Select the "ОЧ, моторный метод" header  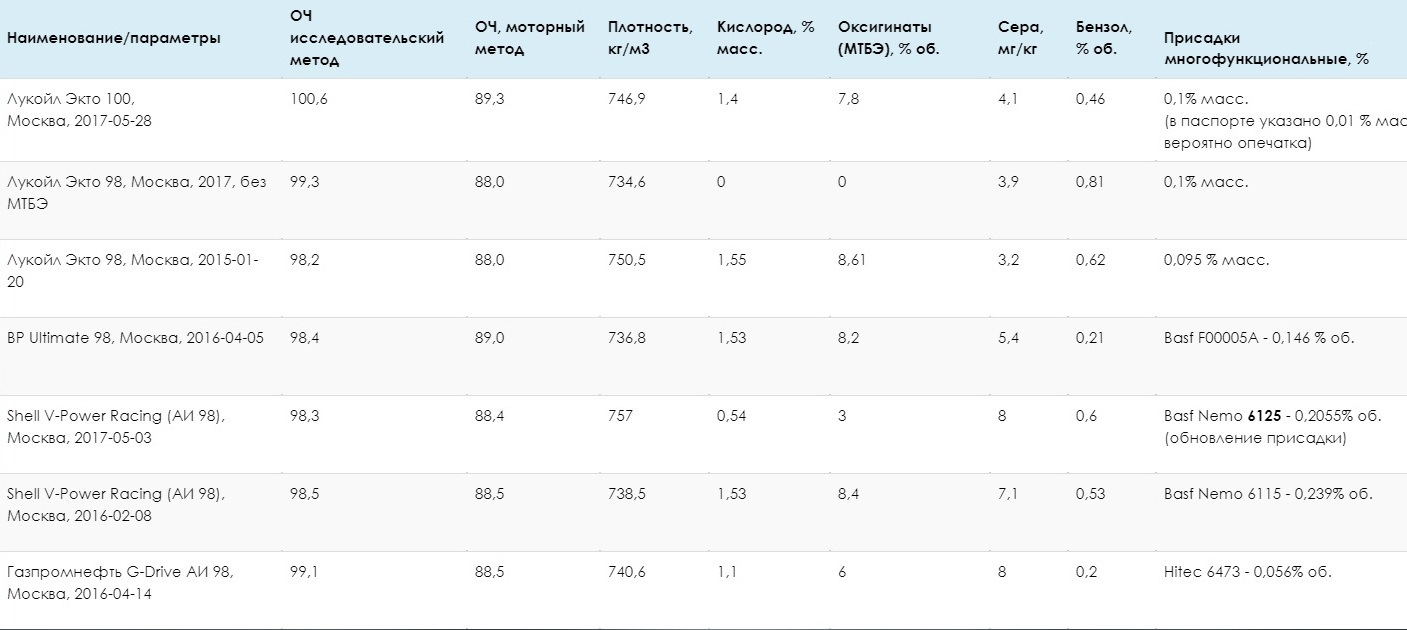click(529, 38)
